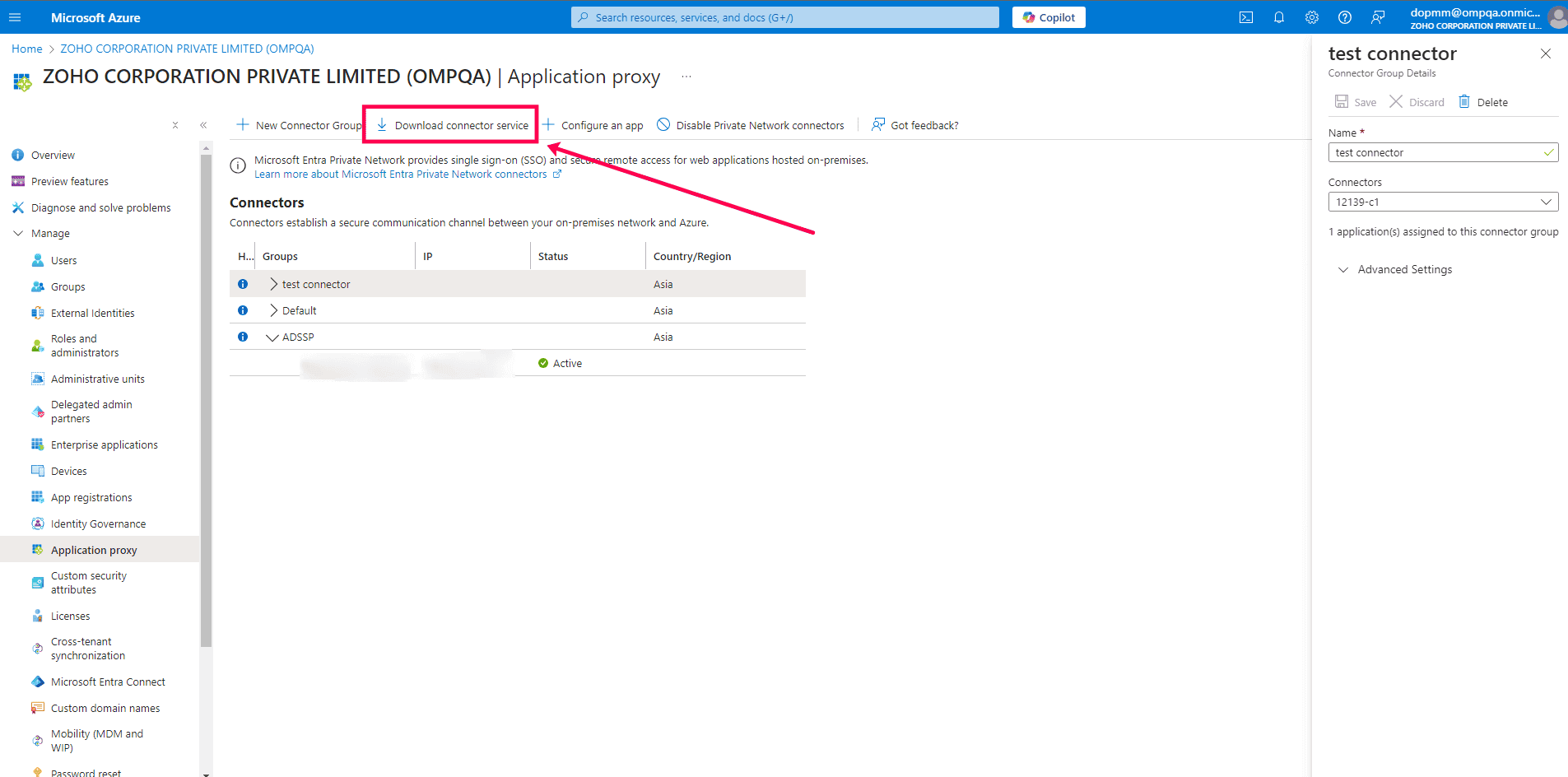The width and height of the screenshot is (1568, 777).
Task: Sort by the IP column header
Action: 428,257
